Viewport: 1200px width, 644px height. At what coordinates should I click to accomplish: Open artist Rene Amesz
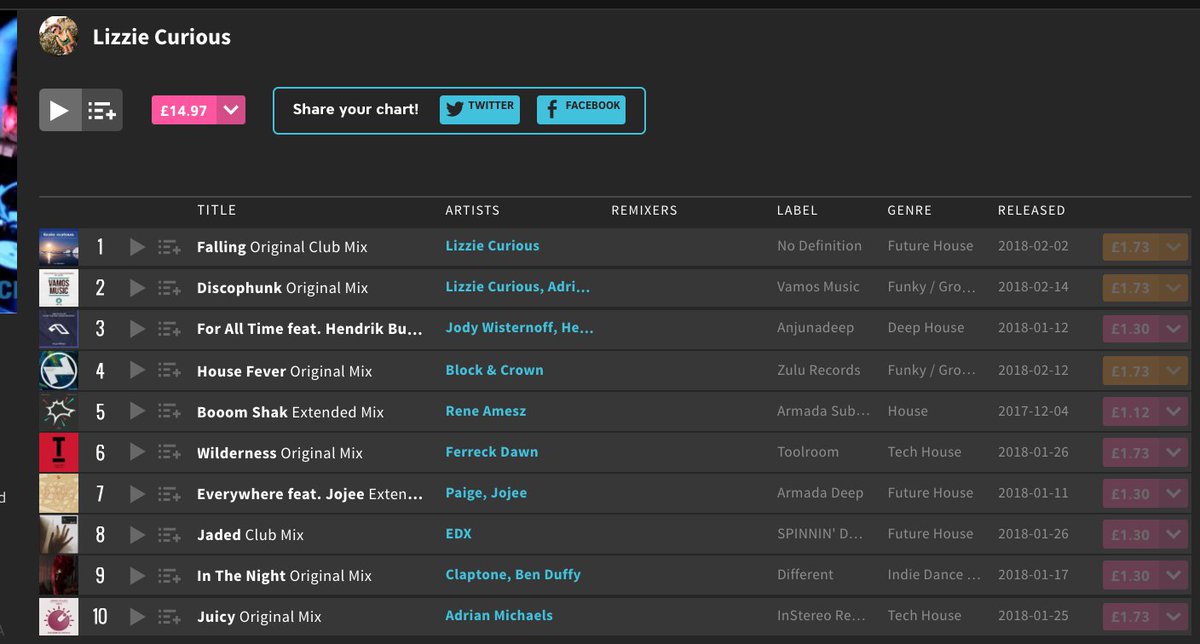pos(486,411)
